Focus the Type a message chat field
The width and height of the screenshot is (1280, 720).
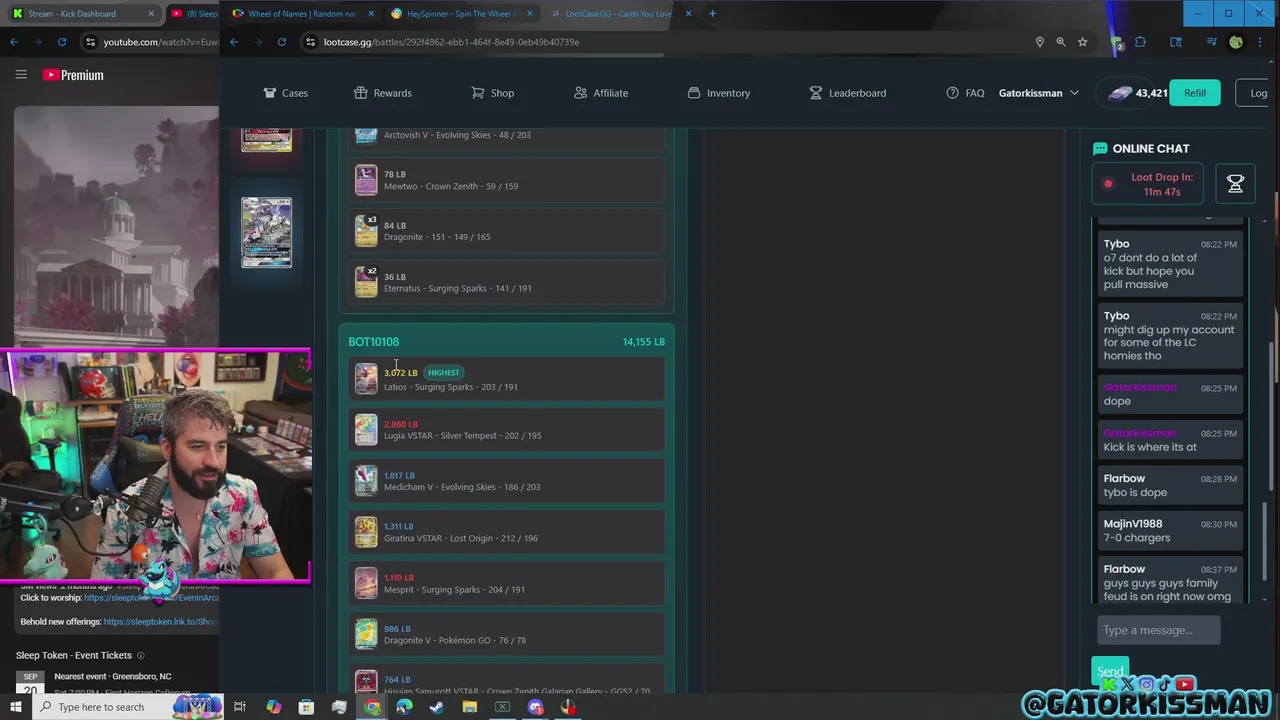pyautogui.click(x=1158, y=630)
